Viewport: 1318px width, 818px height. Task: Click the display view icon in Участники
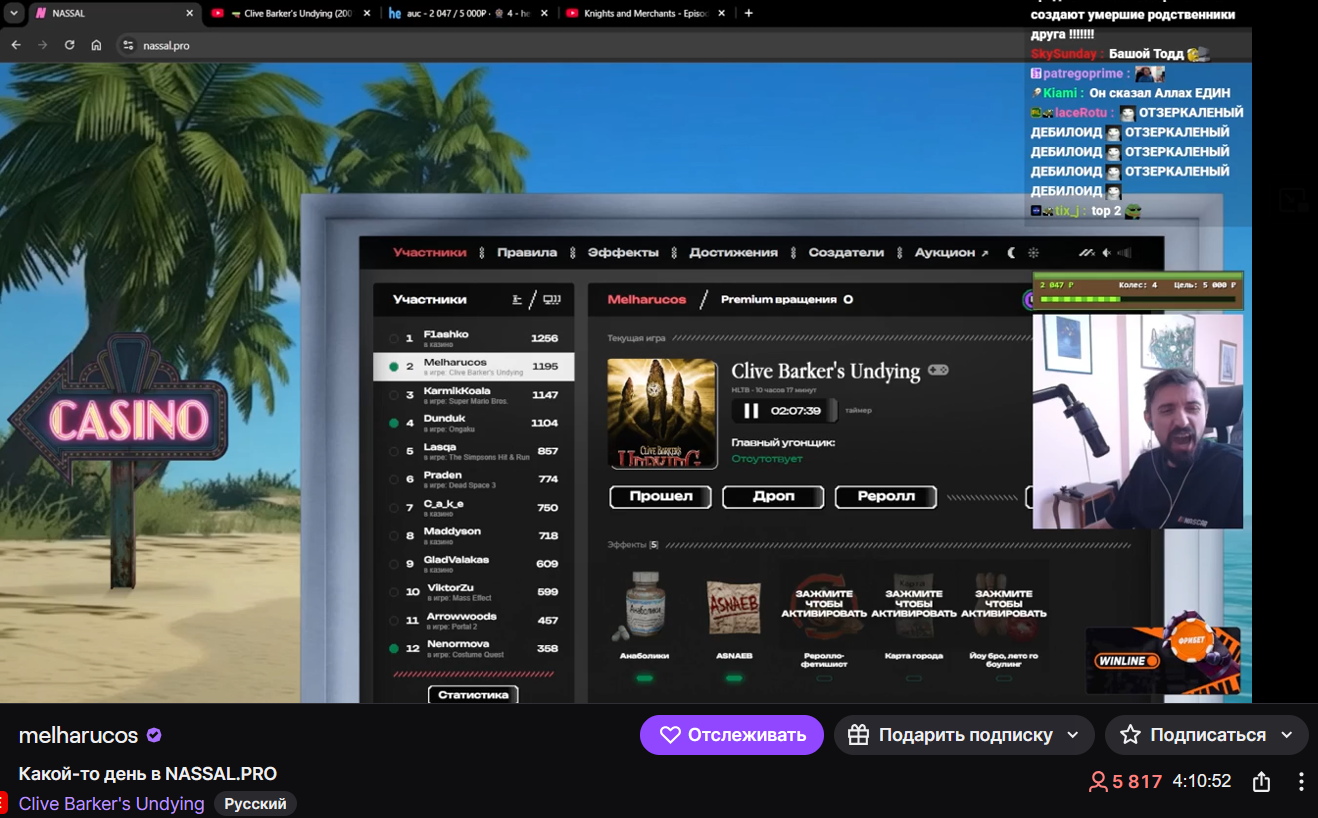(552, 299)
